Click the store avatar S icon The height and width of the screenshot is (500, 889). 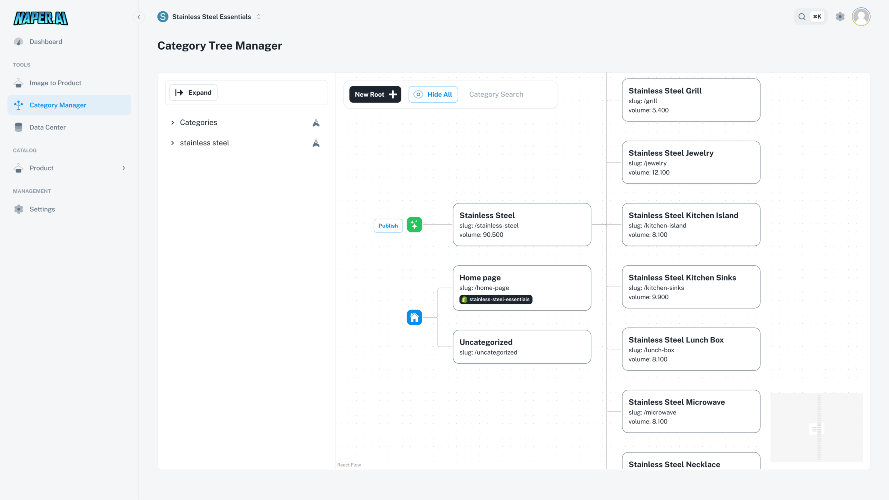point(163,16)
